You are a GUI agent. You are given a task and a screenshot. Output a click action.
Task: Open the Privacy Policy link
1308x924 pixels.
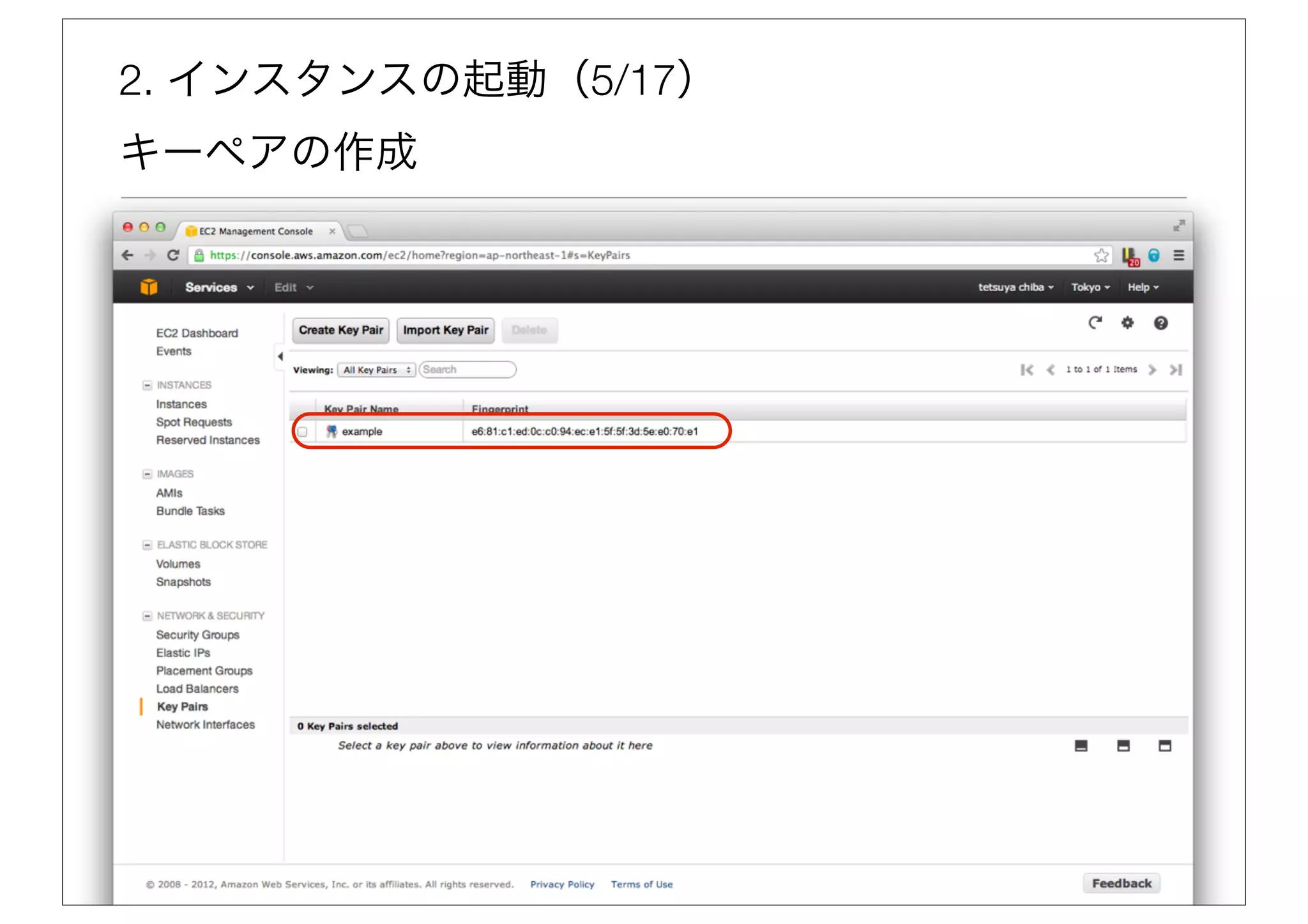[562, 884]
